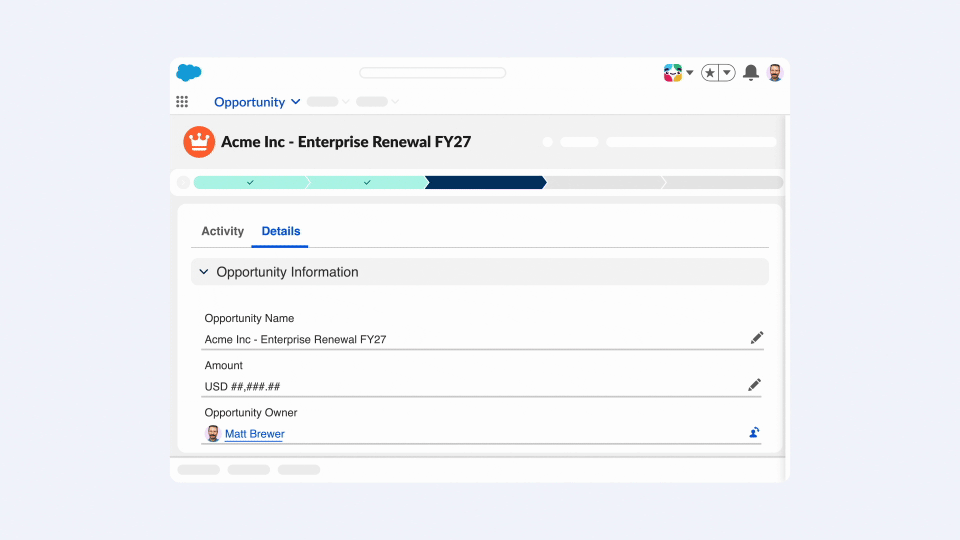The width and height of the screenshot is (960, 540).
Task: Open the Slack icon in header
Action: click(x=672, y=73)
